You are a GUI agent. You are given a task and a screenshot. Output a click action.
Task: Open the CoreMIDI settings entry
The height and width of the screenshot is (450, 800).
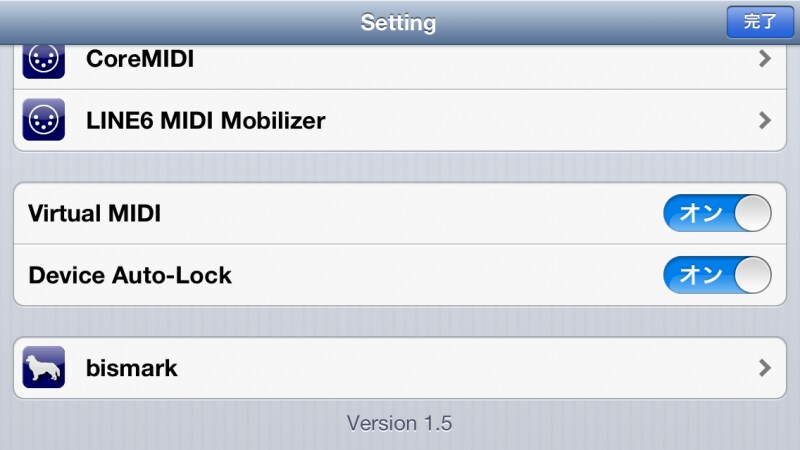(400, 66)
